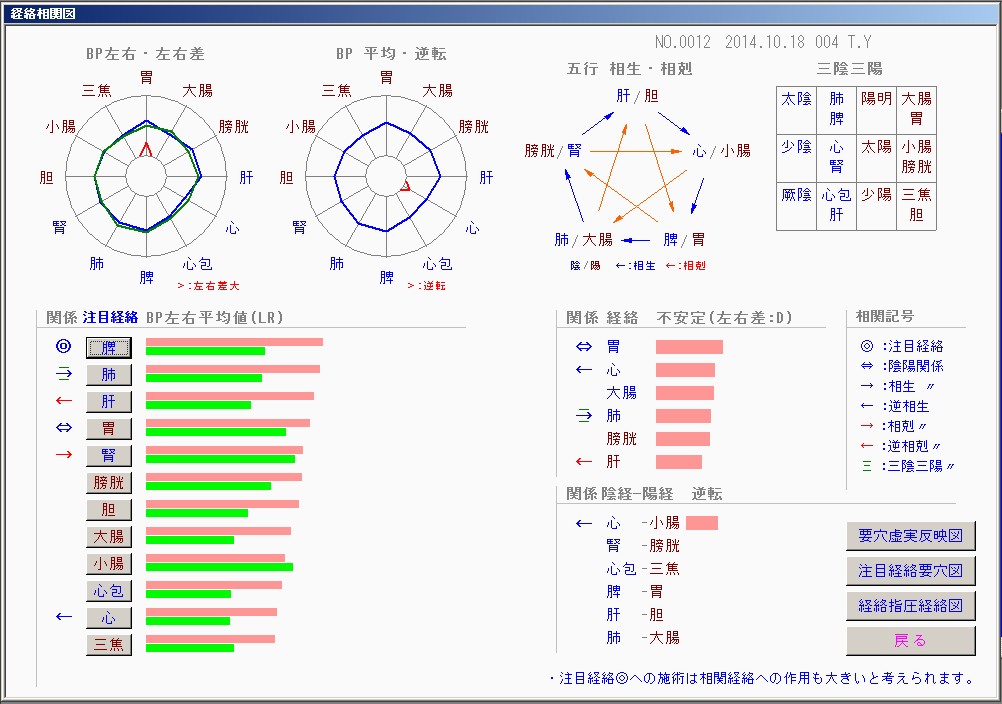The image size is (1002, 704).
Task: Open 要穴虚実反映図 view
Action: pyautogui.click(x=910, y=536)
